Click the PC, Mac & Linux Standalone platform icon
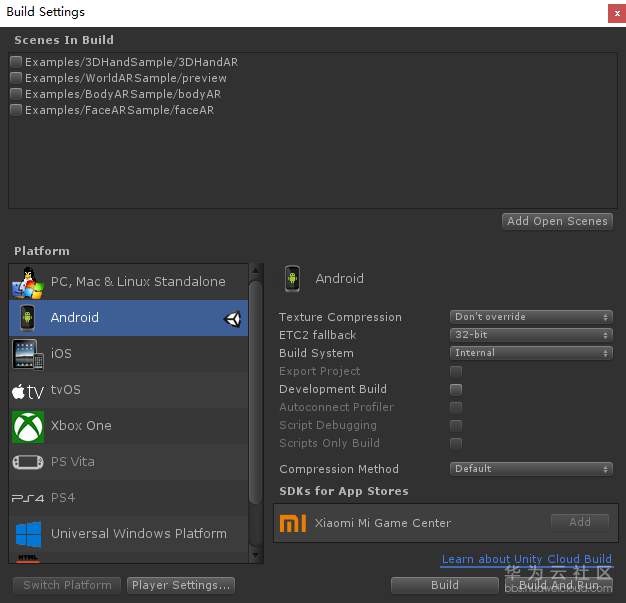This screenshot has width=626, height=603. [x=28, y=282]
